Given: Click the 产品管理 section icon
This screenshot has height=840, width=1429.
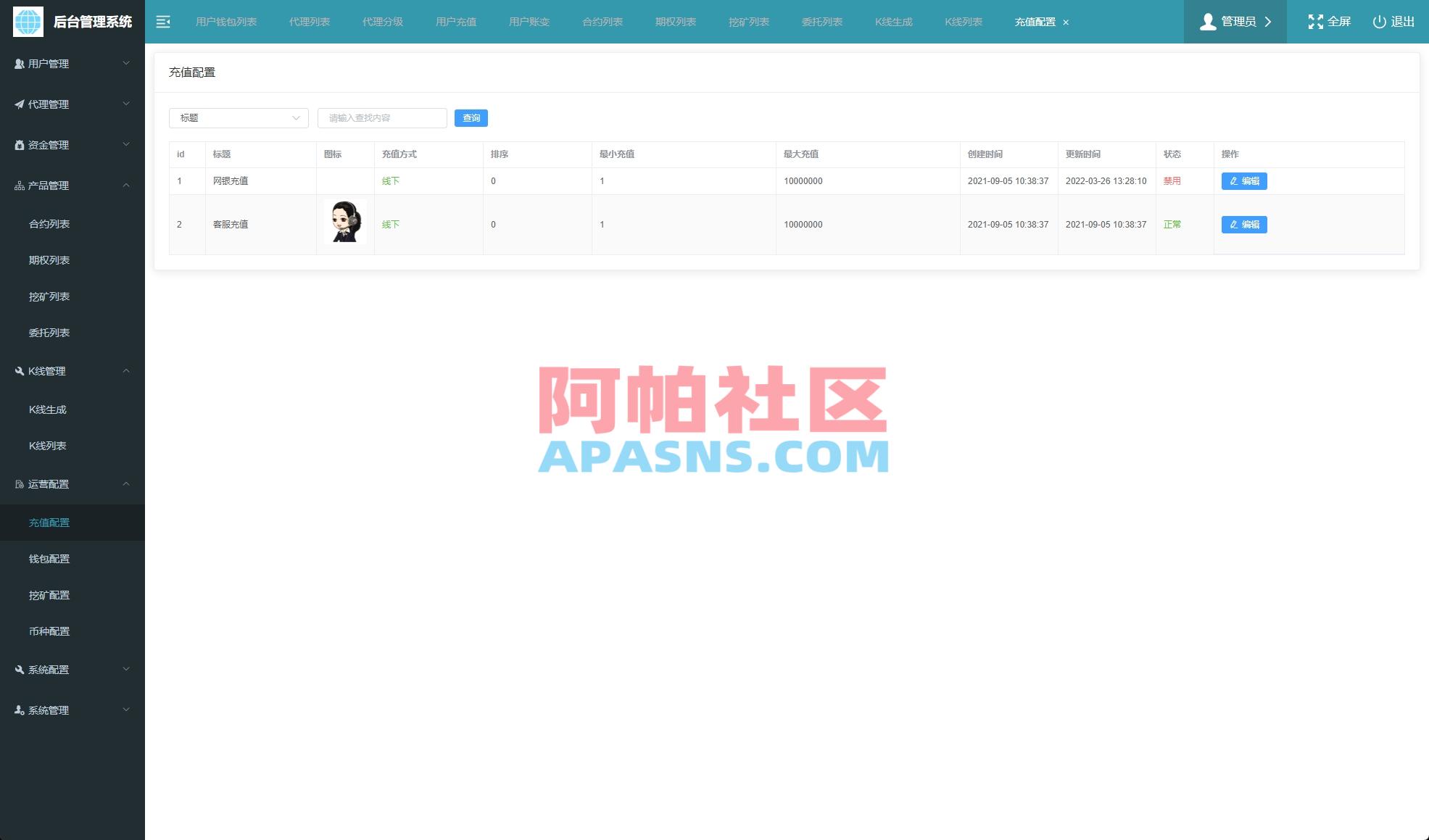Looking at the screenshot, I should [17, 185].
